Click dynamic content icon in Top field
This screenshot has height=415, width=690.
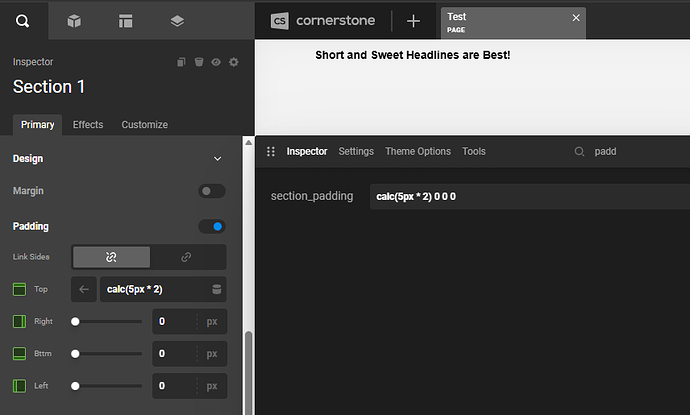point(217,289)
